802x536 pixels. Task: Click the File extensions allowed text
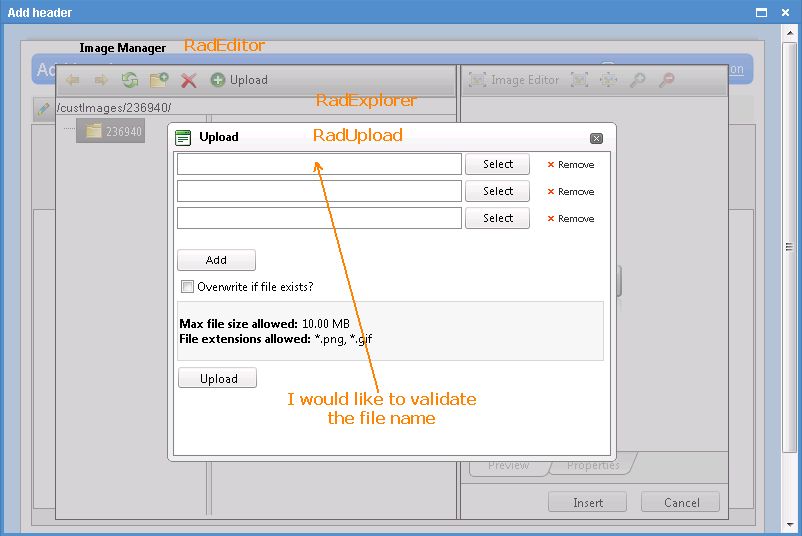[x=276, y=339]
